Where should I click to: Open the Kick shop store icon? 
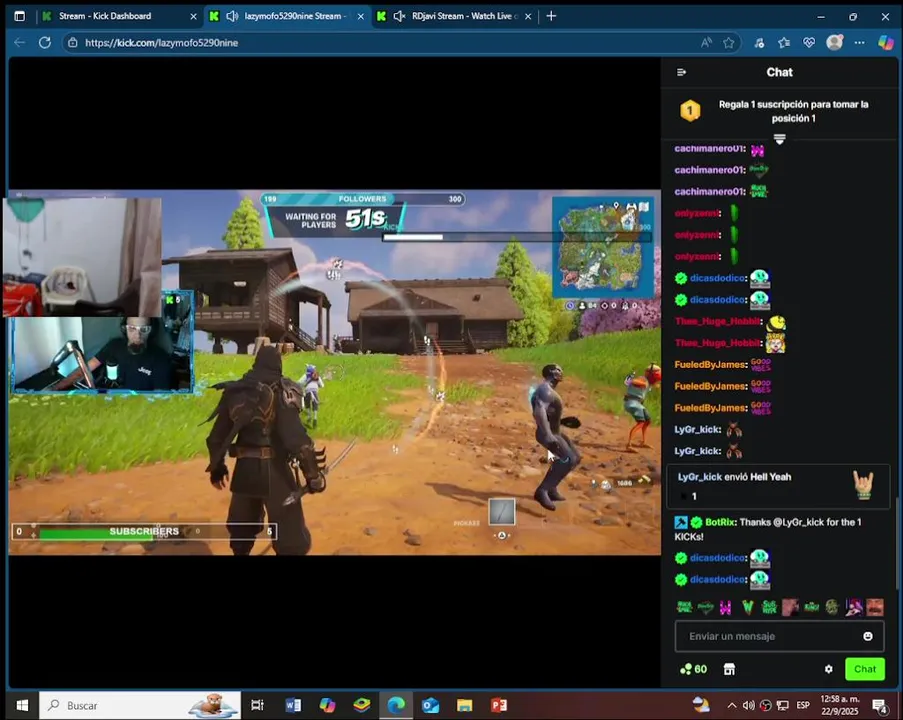click(x=729, y=669)
